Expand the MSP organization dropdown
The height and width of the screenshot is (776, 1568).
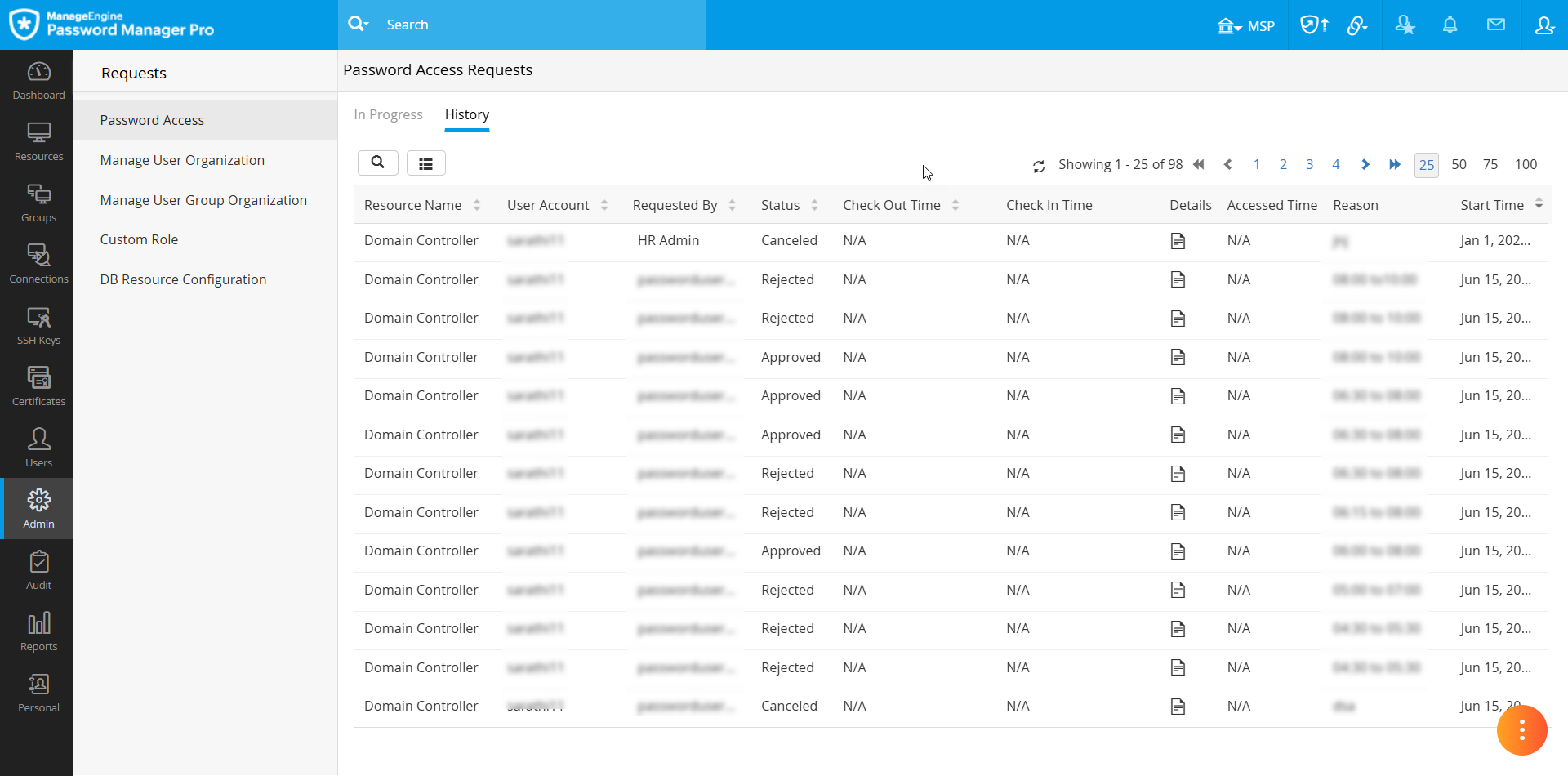1245,26
